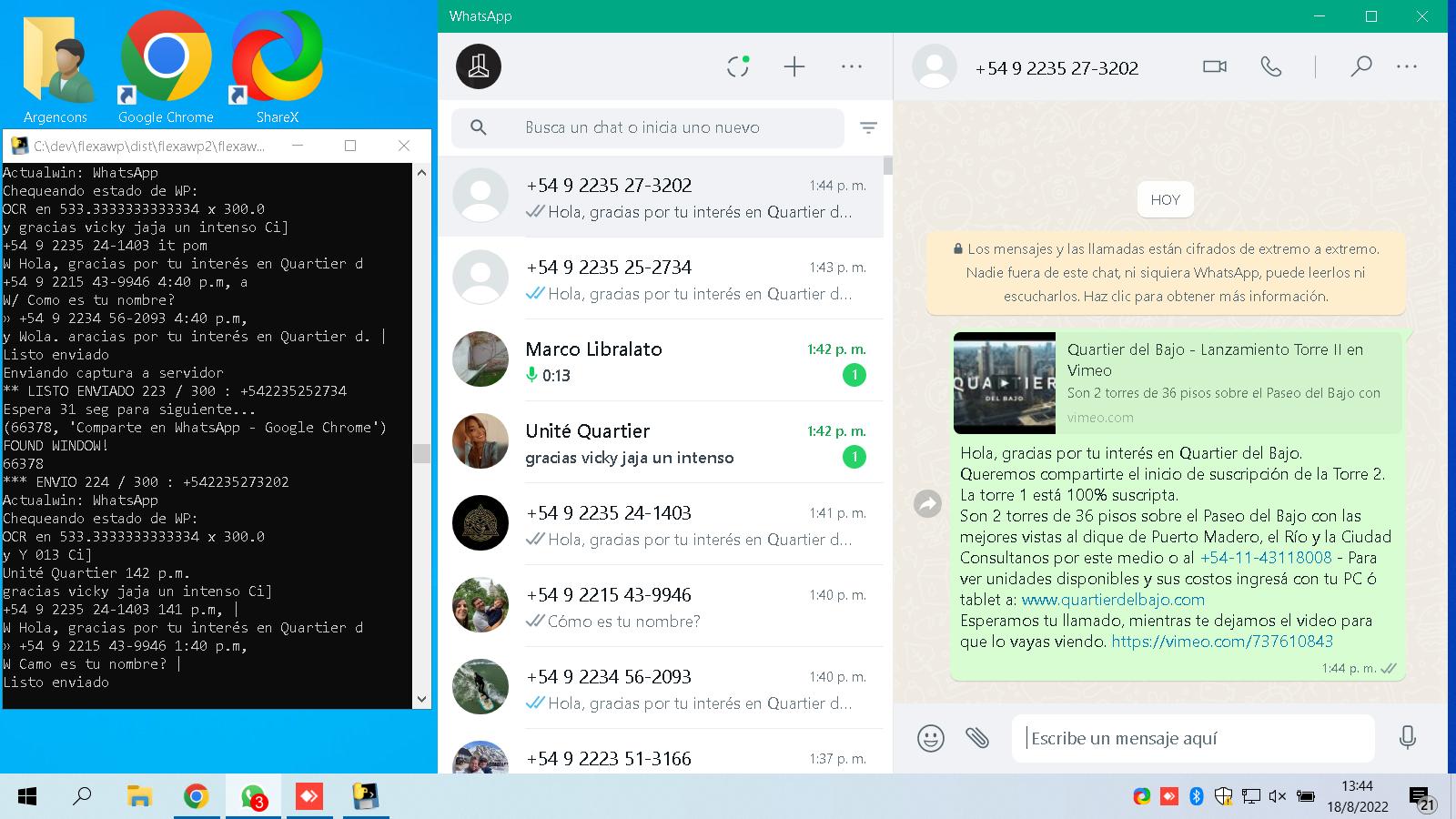The width and height of the screenshot is (1456, 819).
Task: Attach a file with paperclip icon
Action: coord(977,738)
